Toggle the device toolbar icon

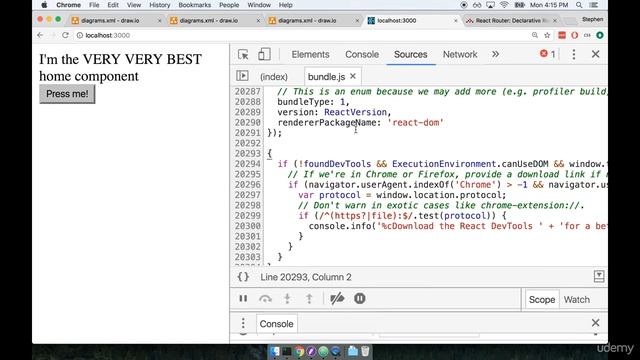click(264, 54)
